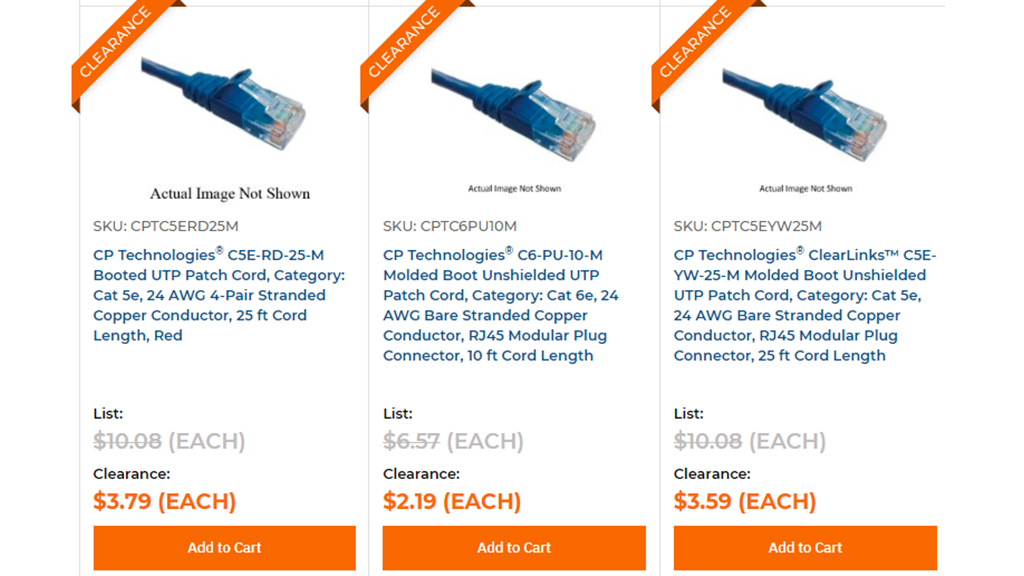Screen dimensions: 1024x576
Task: Click the large "Actual Image Not Shown" caption
Action: pyautogui.click(x=230, y=194)
